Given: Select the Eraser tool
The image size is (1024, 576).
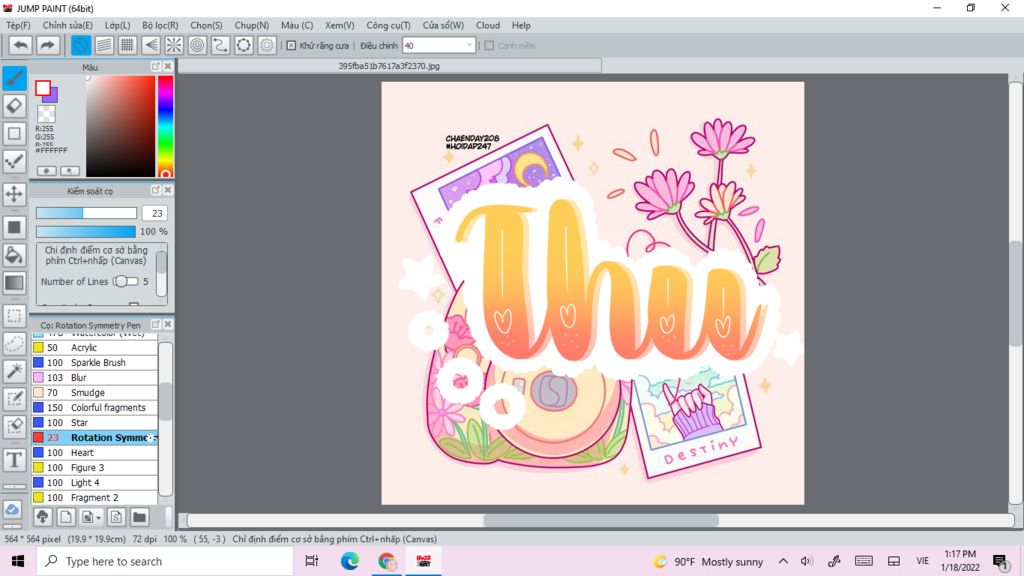Looking at the screenshot, I should point(14,106).
